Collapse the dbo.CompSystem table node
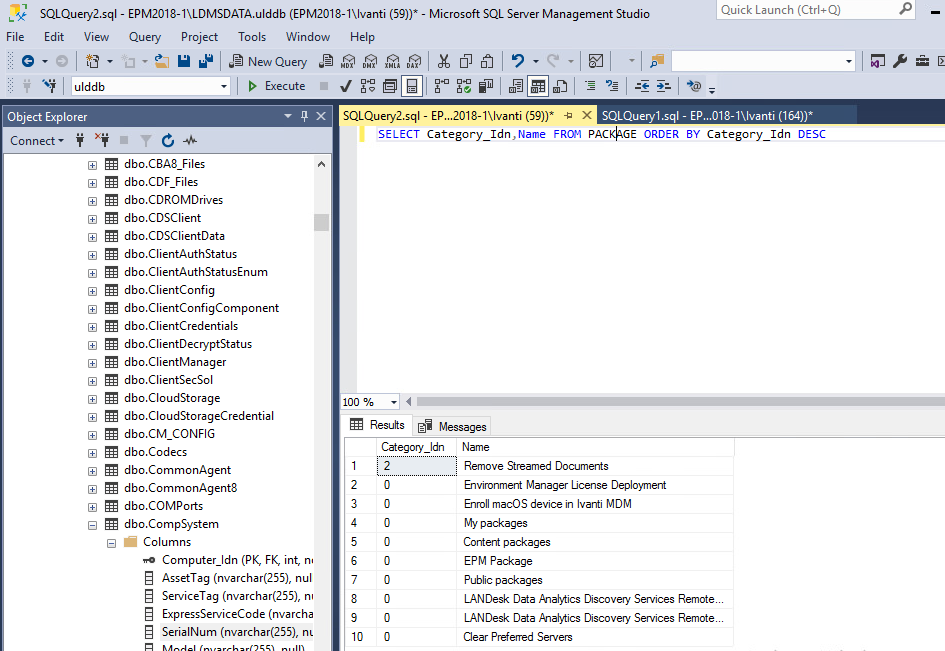The width and height of the screenshot is (945, 651). pyautogui.click(x=92, y=523)
